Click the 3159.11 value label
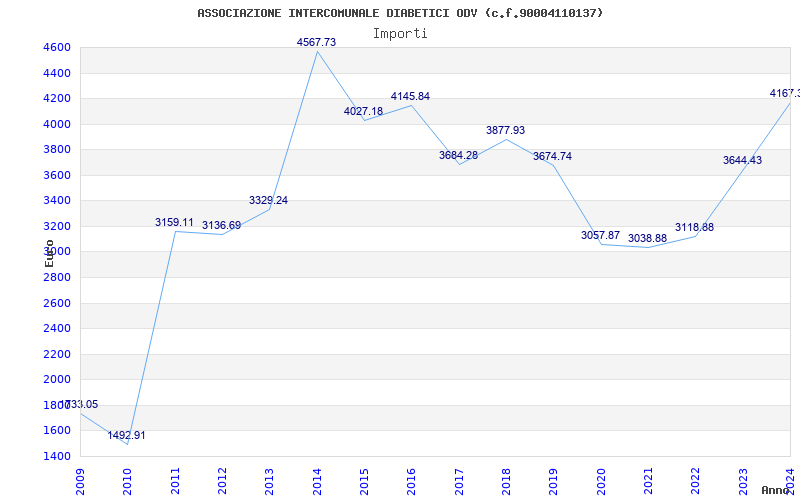This screenshot has width=800, height=500. click(x=174, y=222)
